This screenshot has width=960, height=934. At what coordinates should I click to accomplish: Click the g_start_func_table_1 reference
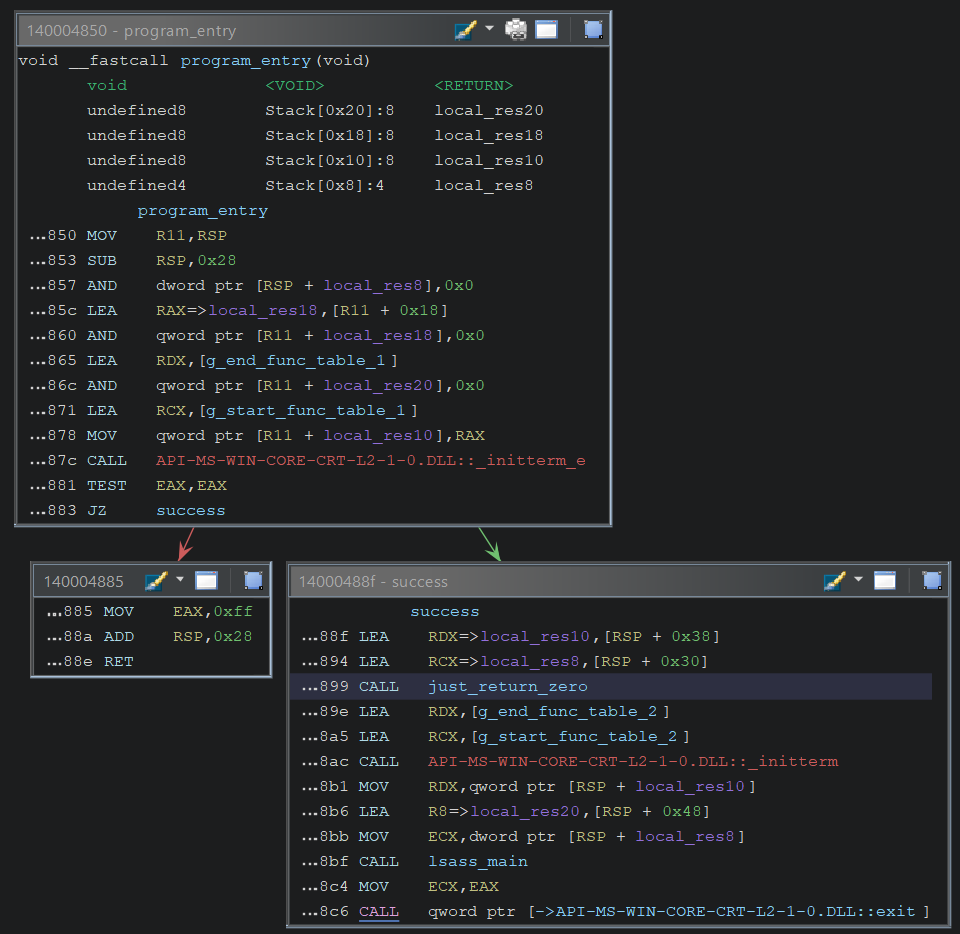pos(306,411)
